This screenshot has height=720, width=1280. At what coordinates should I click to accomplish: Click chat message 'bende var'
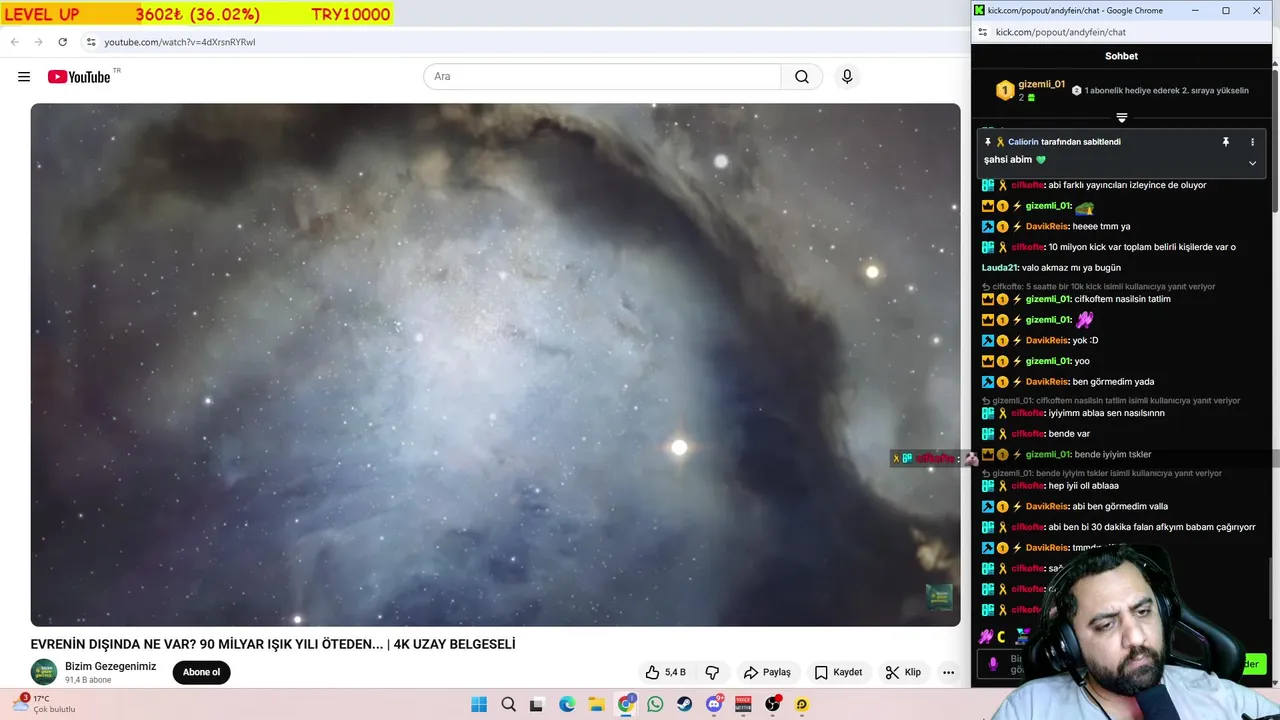(1069, 434)
